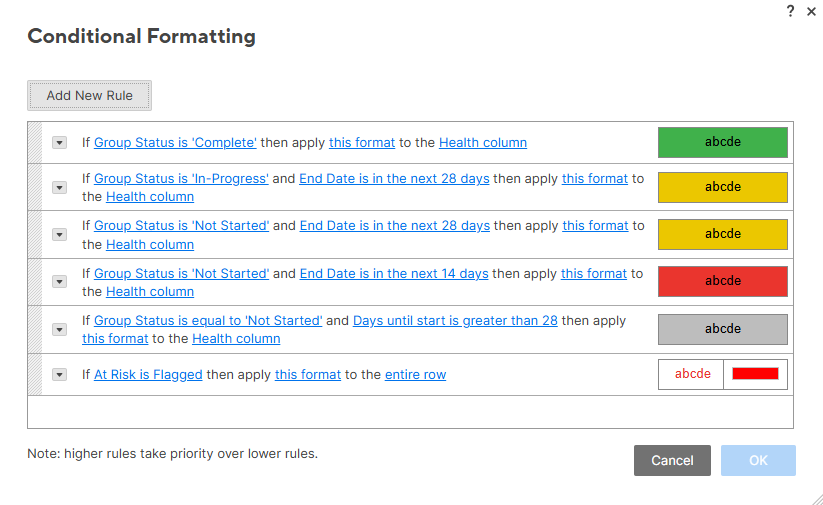Expand menu for the Days until start rule

[59, 330]
